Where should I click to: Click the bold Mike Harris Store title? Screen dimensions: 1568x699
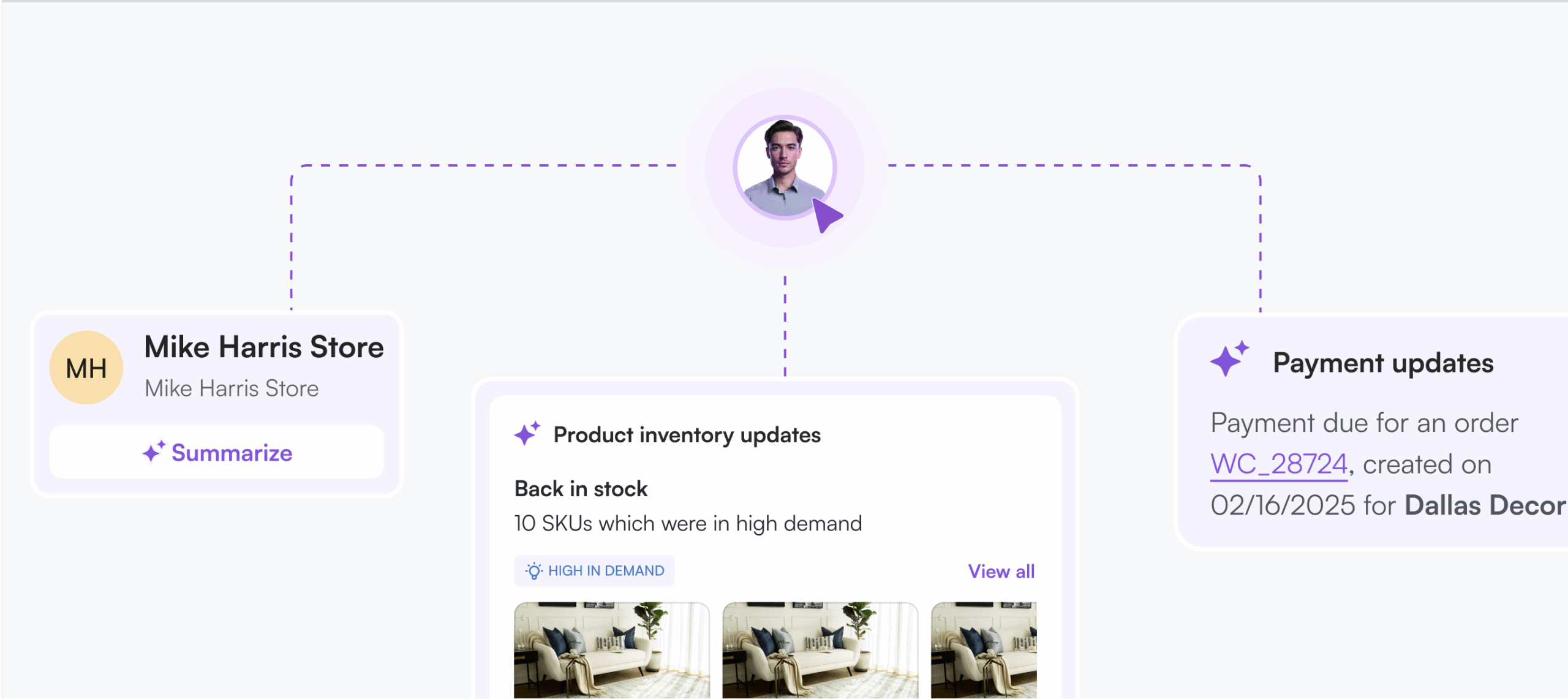pyautogui.click(x=264, y=347)
